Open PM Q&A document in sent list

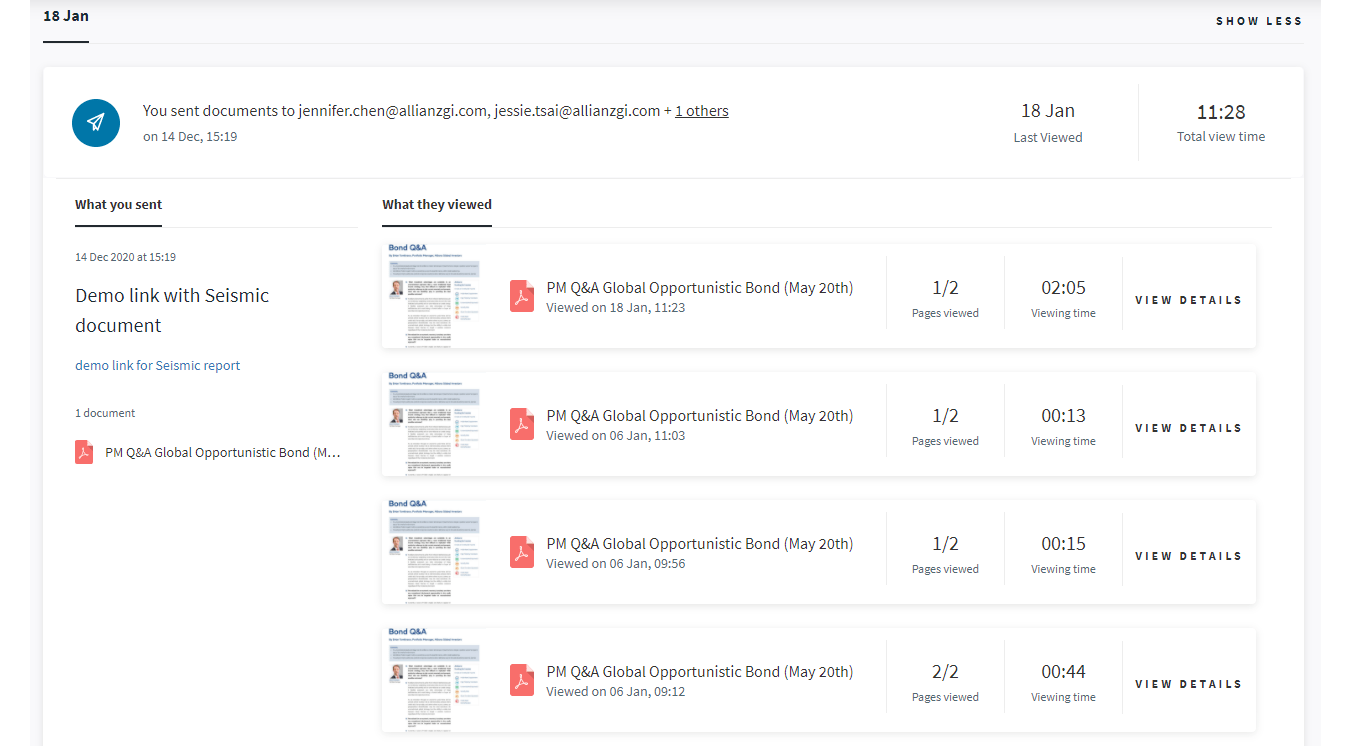tap(223, 452)
